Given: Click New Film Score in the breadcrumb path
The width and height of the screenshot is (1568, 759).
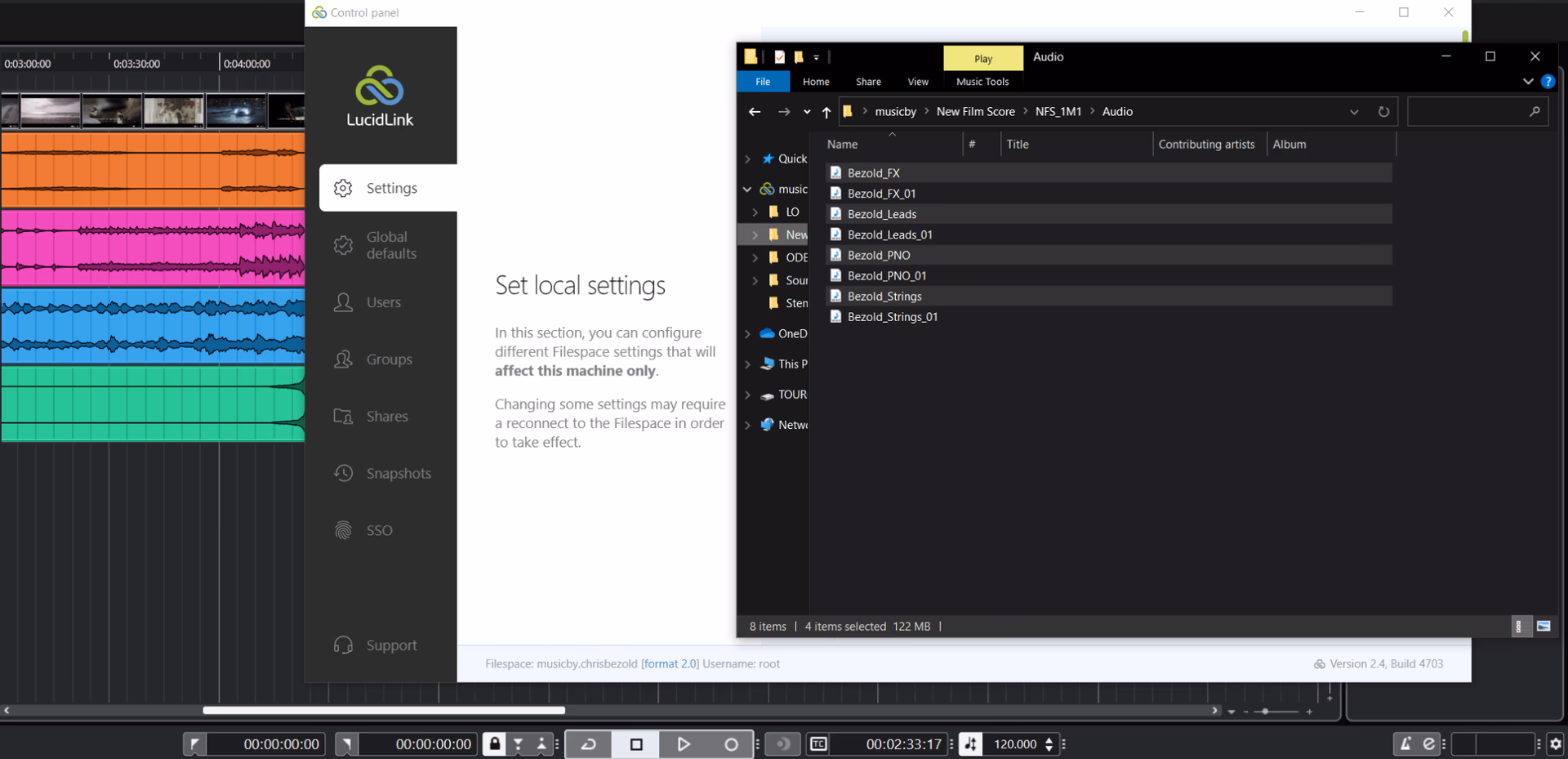Looking at the screenshot, I should 975,112.
